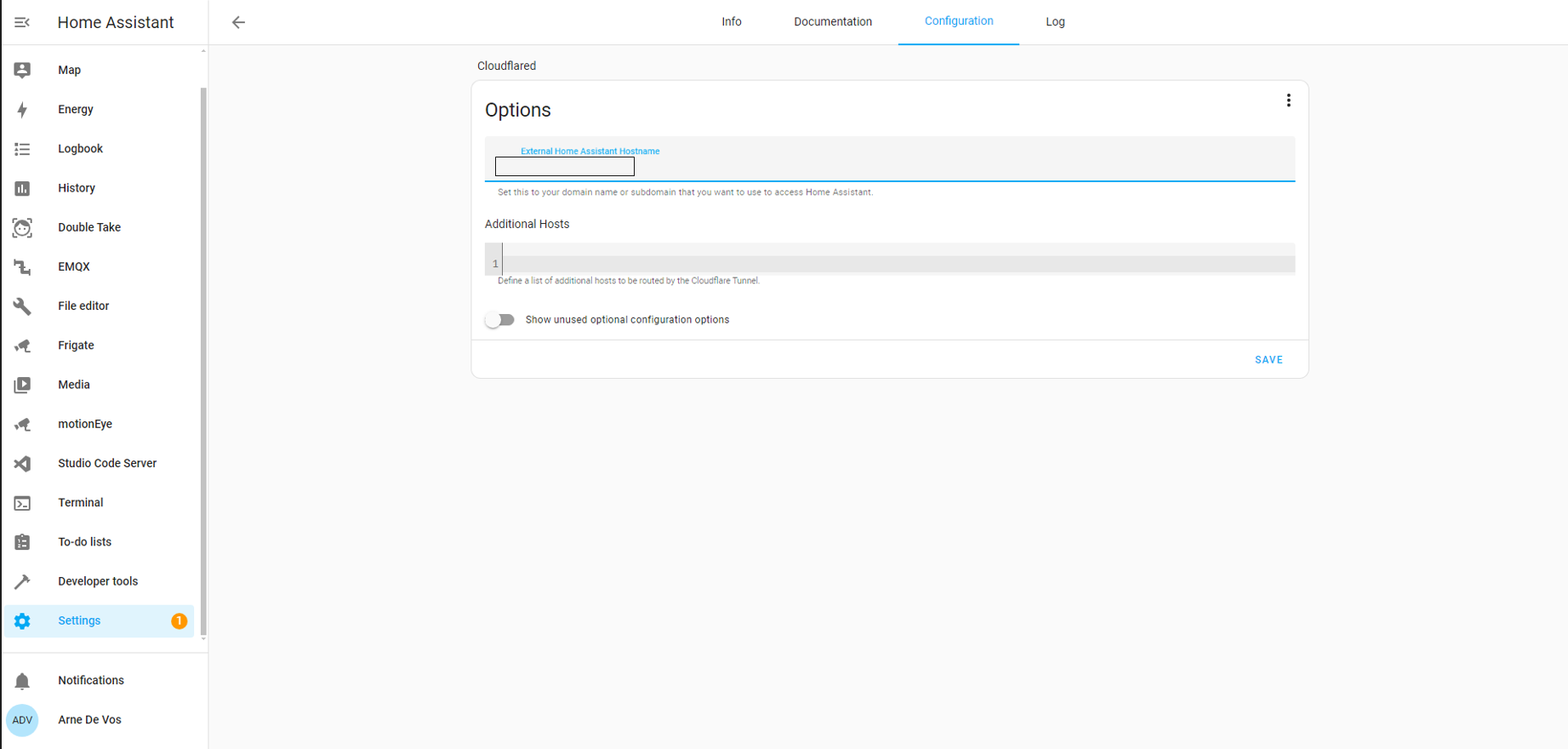Open Map from the sidebar

[x=99, y=70]
